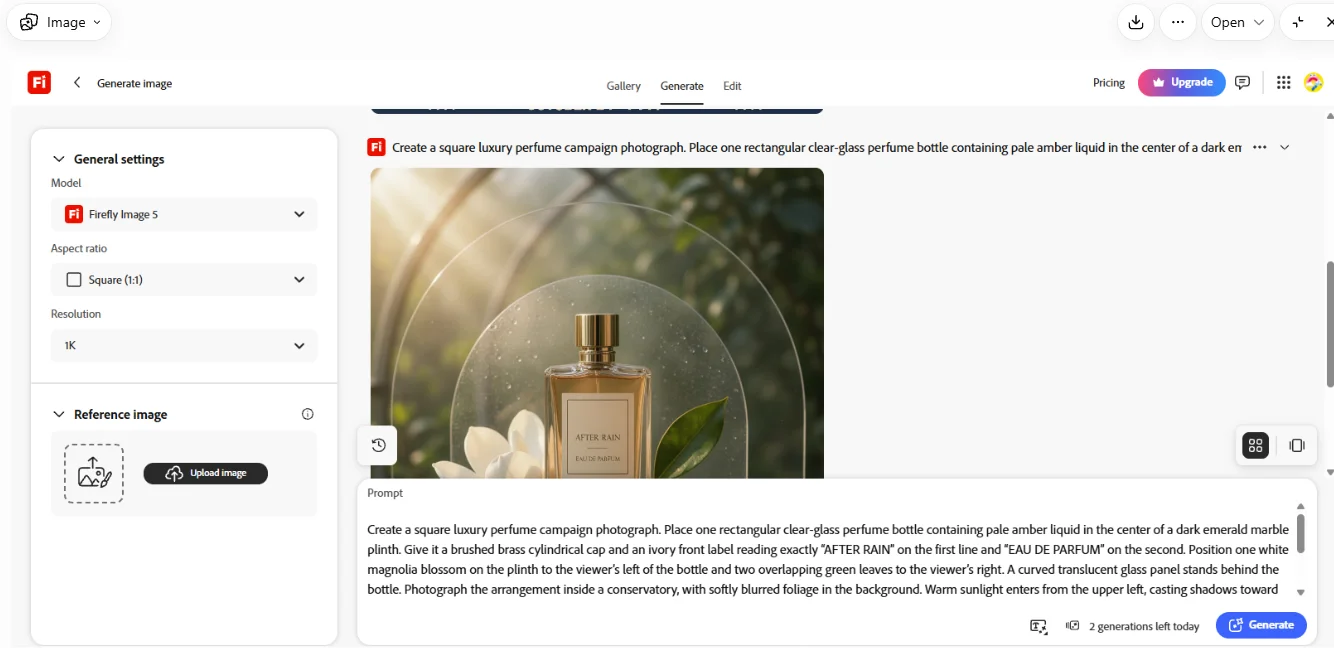Click the Resolution label
Image resolution: width=1334 pixels, height=648 pixels.
76,314
